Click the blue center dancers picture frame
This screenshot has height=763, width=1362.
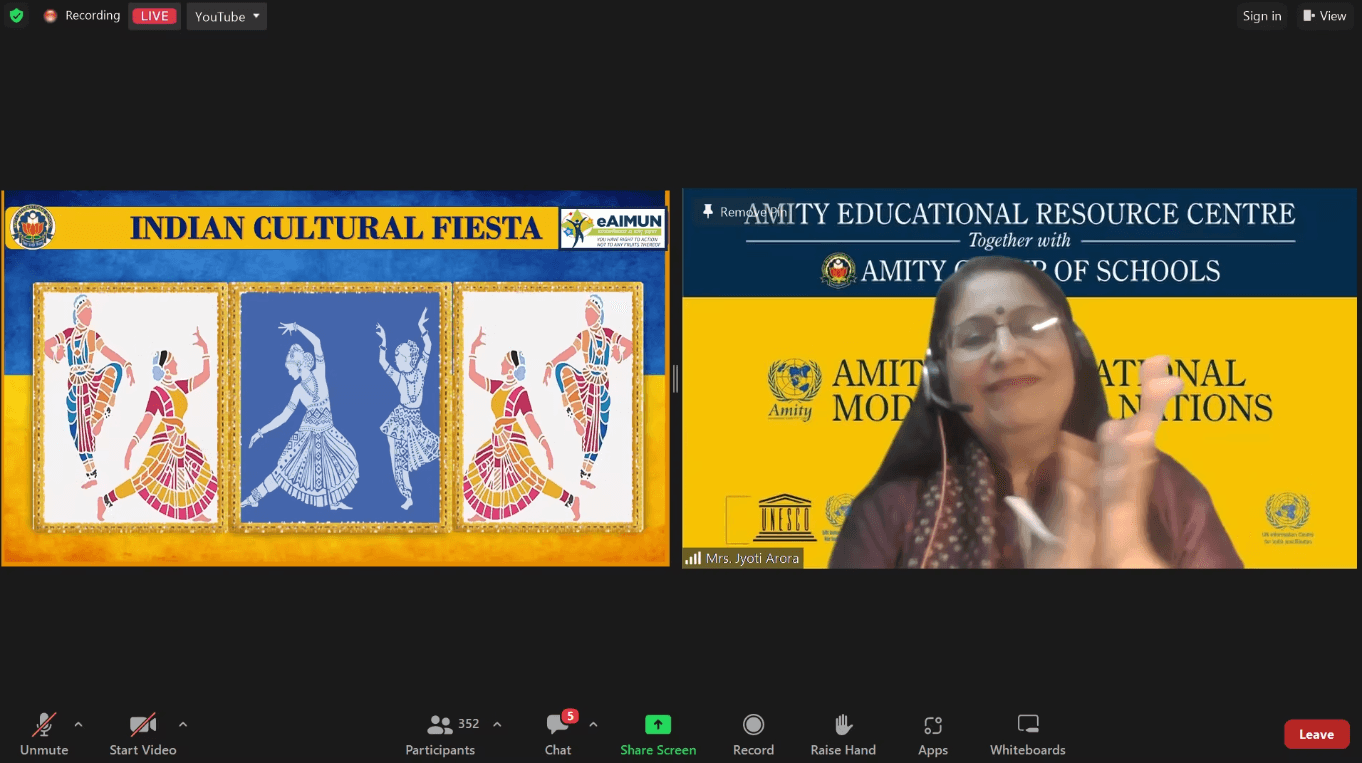point(341,406)
